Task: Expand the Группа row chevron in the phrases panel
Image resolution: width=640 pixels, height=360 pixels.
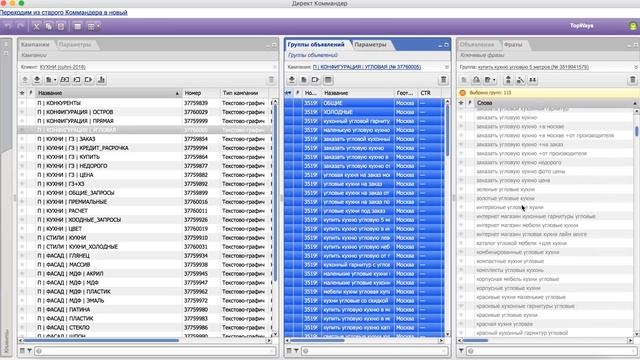Action: coord(636,67)
